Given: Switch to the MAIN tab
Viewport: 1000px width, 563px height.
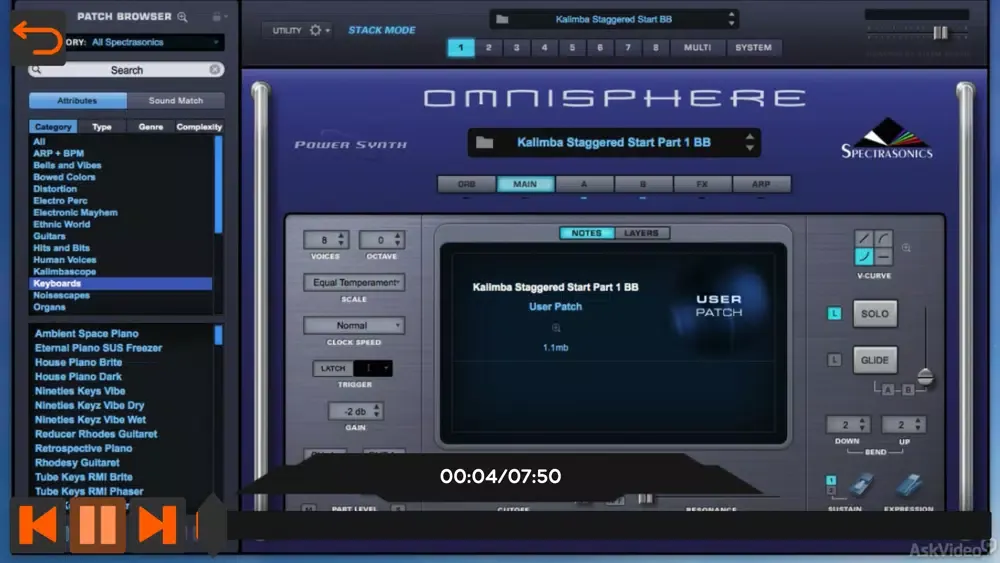Looking at the screenshot, I should [525, 184].
